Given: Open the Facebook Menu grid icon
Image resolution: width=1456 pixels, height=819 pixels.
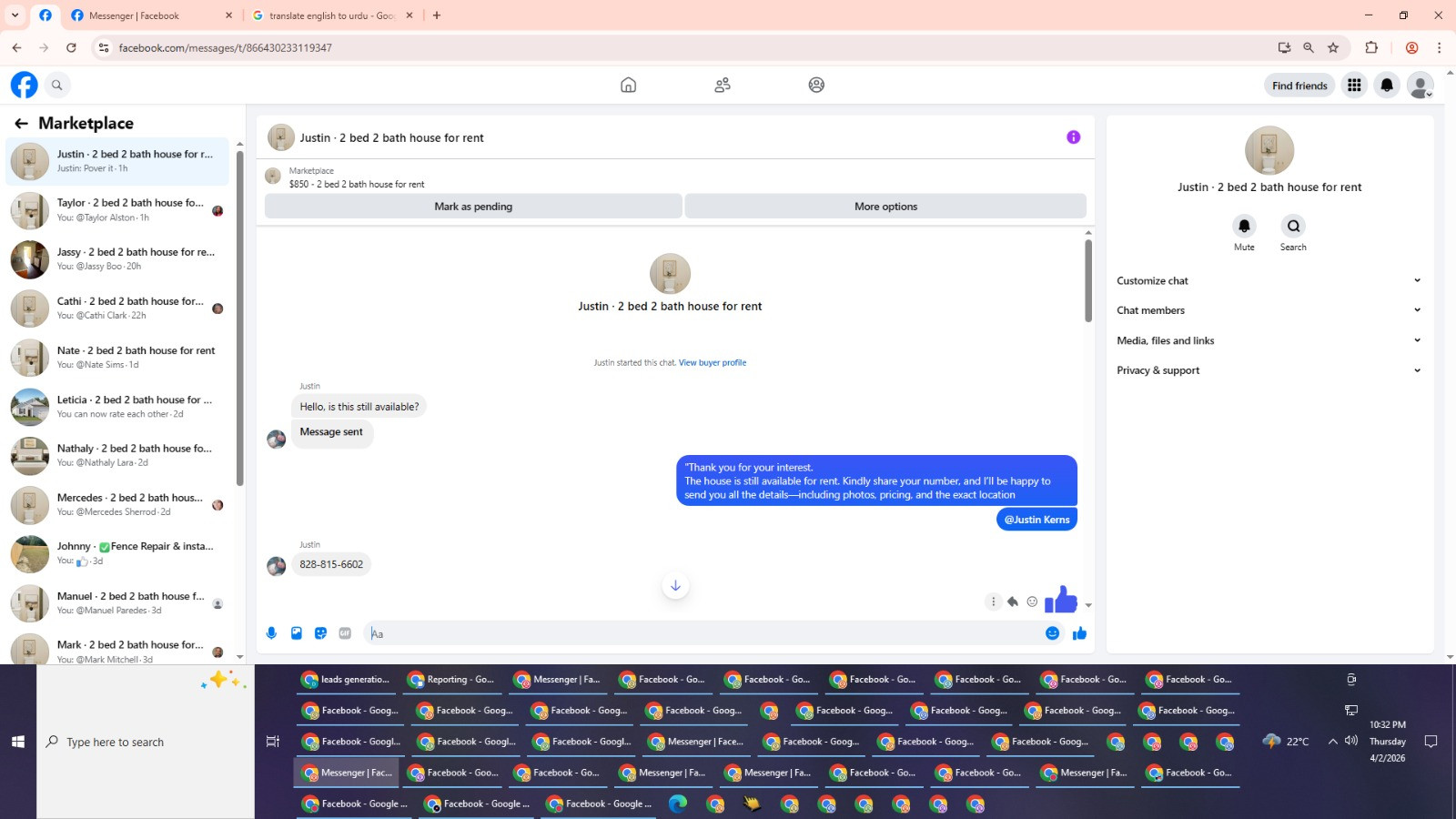Looking at the screenshot, I should [1354, 85].
